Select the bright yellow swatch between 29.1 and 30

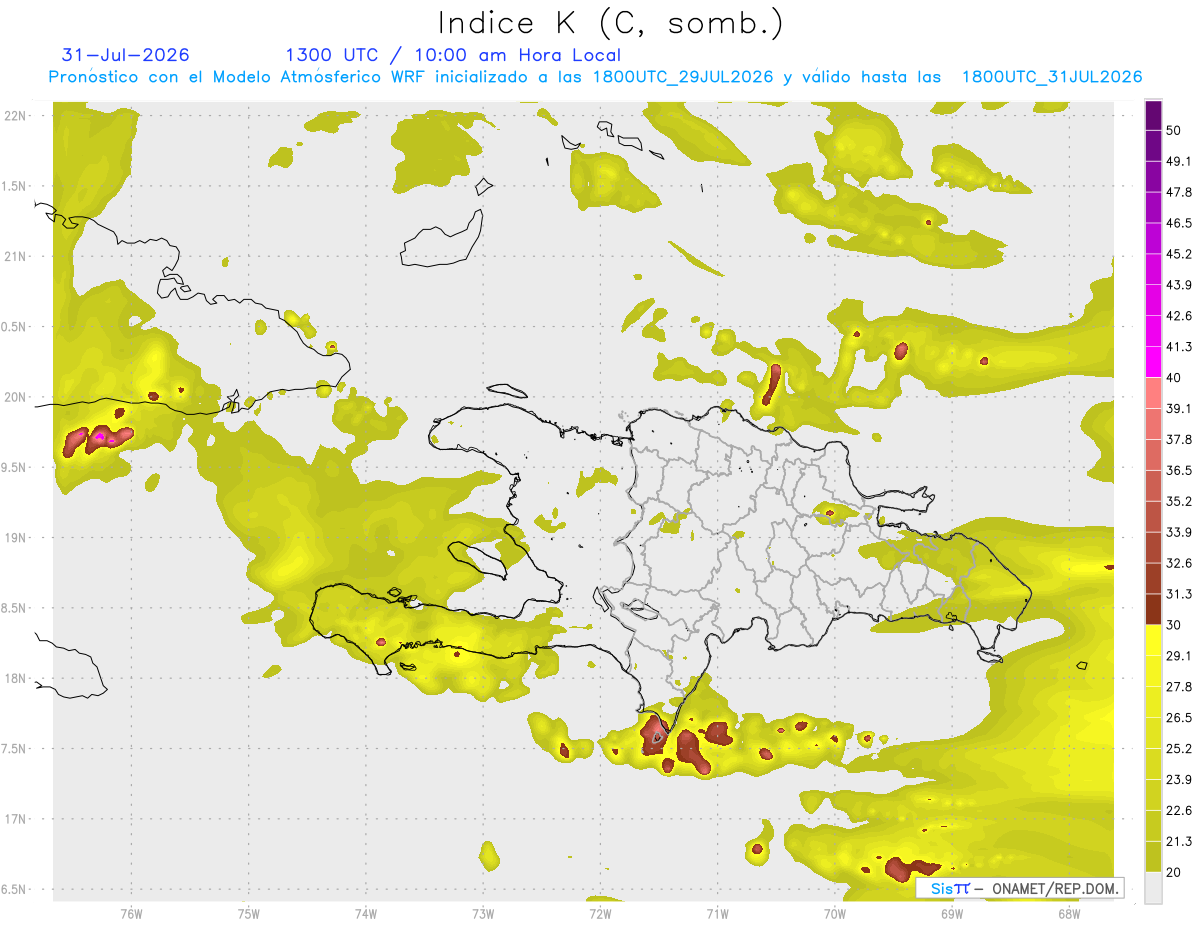coord(1154,640)
